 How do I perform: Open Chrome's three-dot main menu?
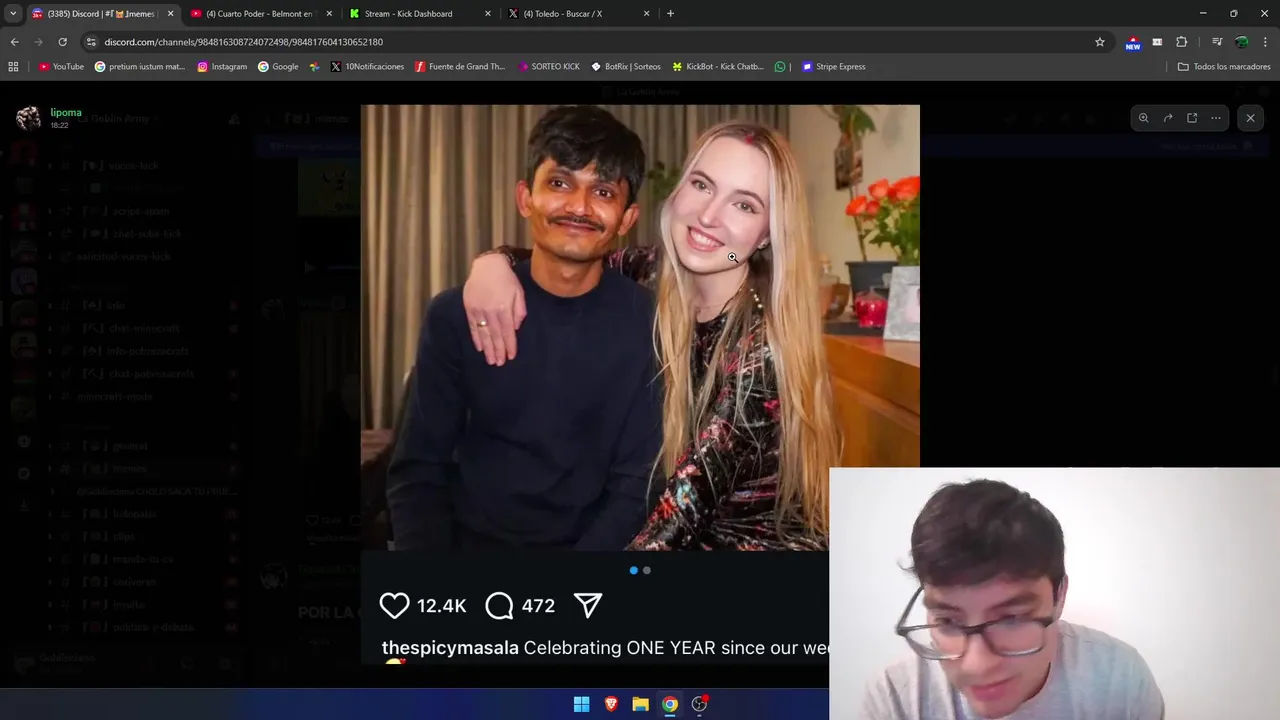click(1266, 42)
